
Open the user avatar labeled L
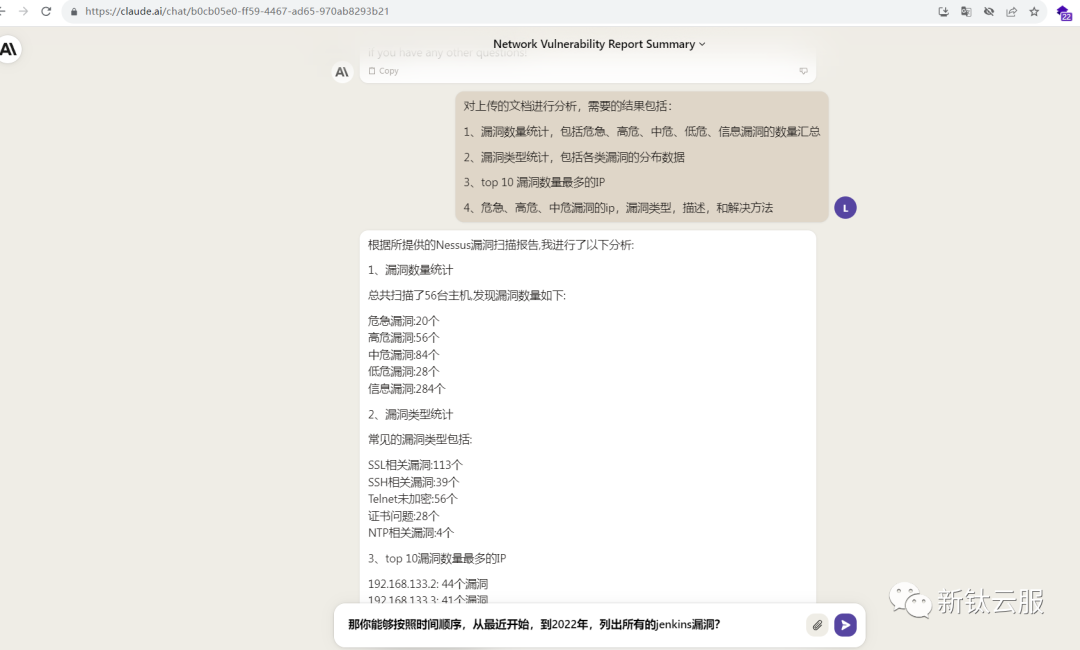[x=845, y=208]
